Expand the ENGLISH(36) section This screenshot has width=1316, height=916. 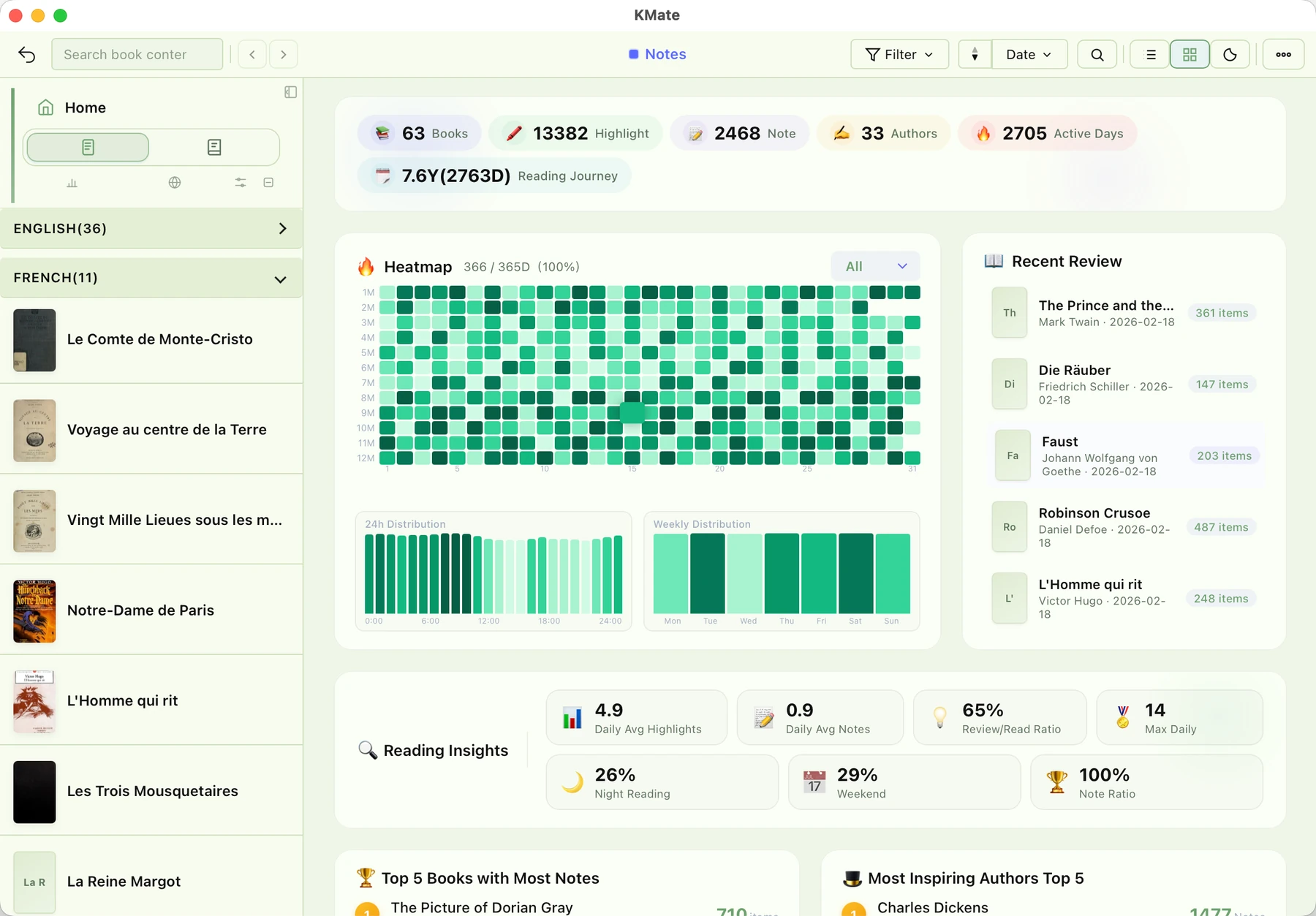tap(151, 229)
